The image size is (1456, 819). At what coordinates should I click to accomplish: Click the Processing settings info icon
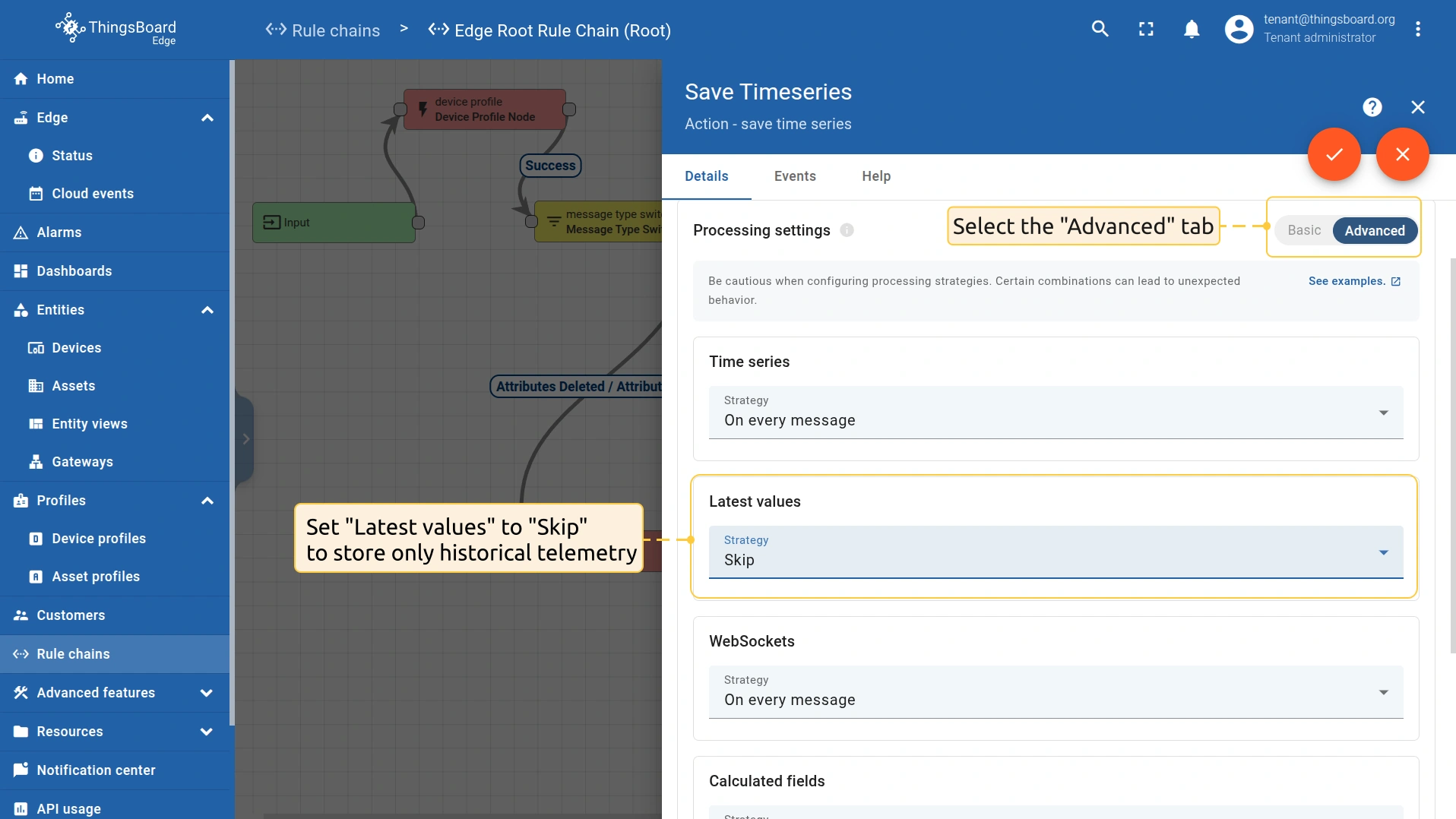(x=847, y=230)
